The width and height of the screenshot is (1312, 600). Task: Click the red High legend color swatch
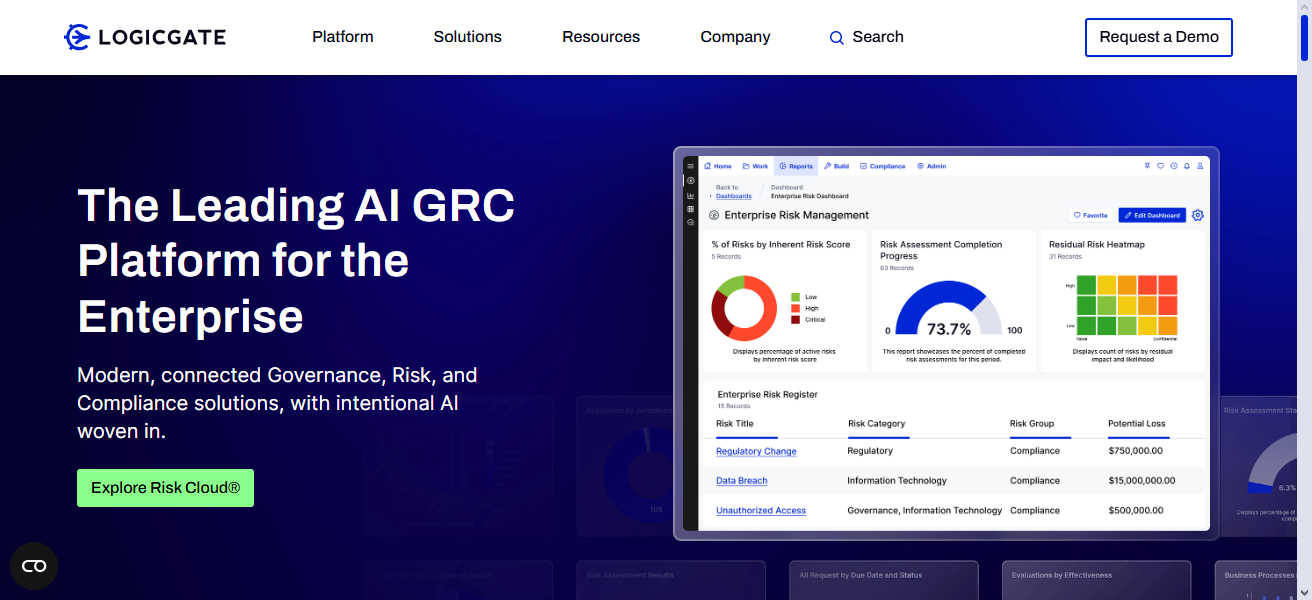point(795,308)
